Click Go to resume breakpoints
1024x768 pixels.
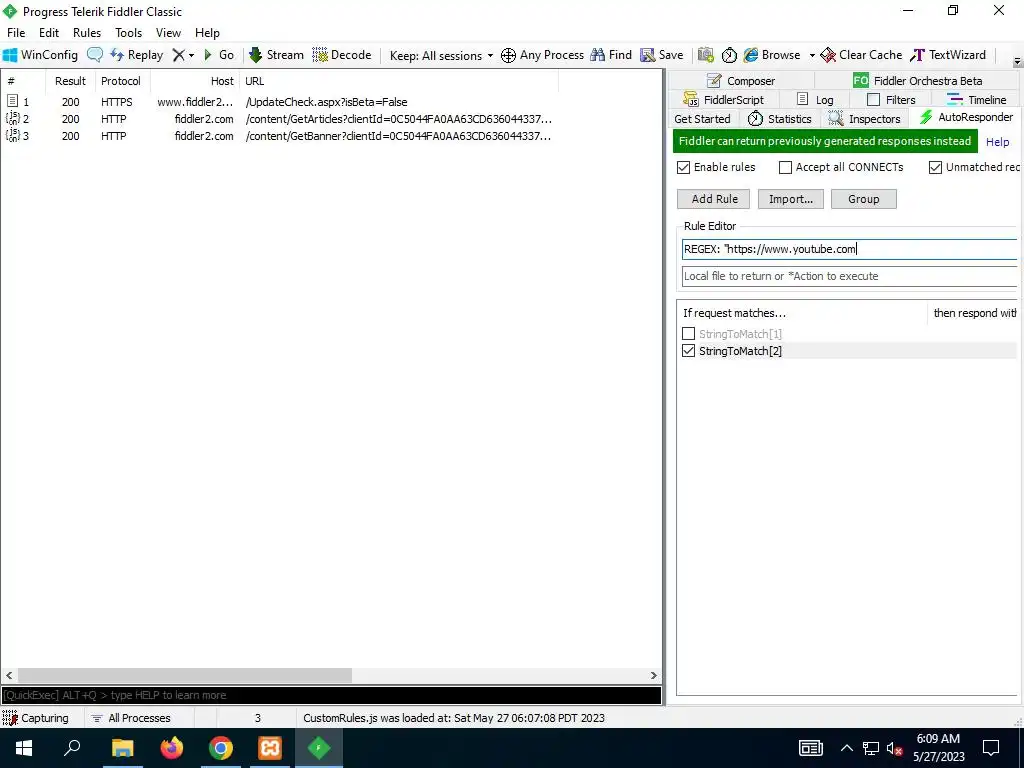219,55
